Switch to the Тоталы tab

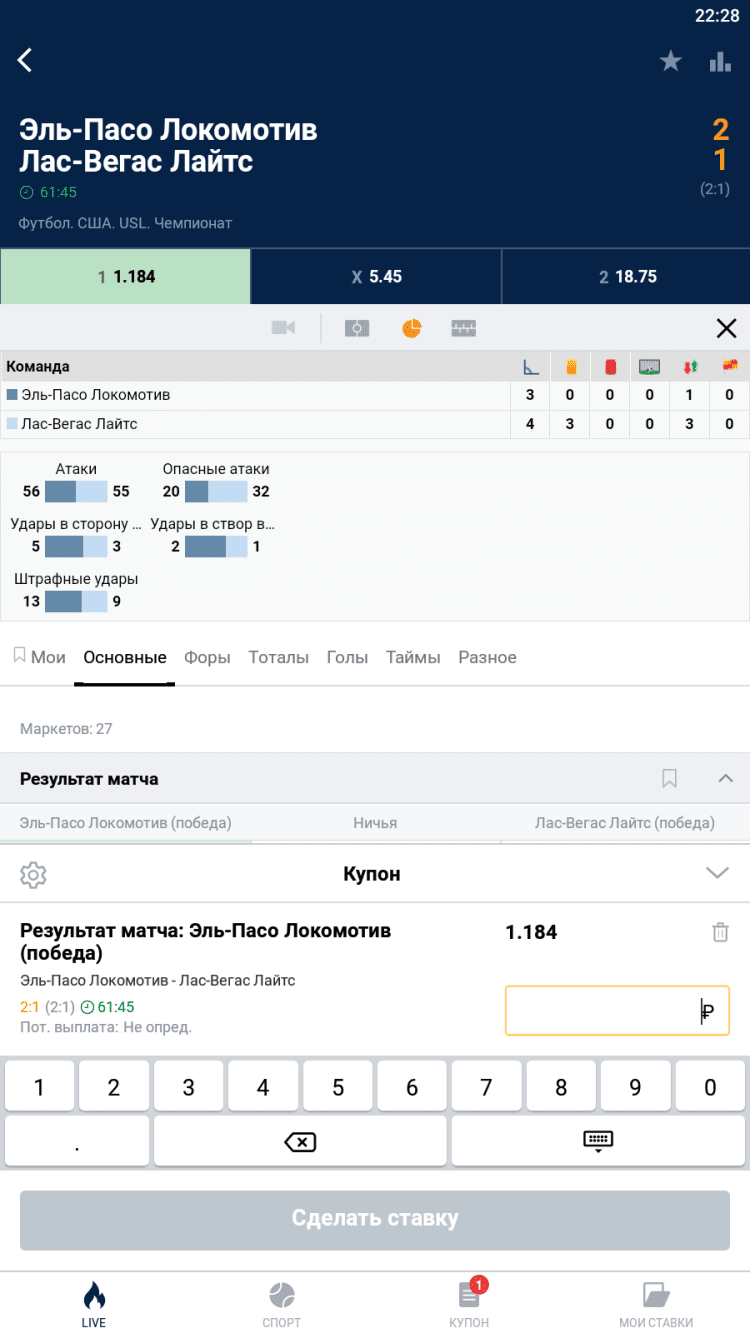pyautogui.click(x=278, y=657)
